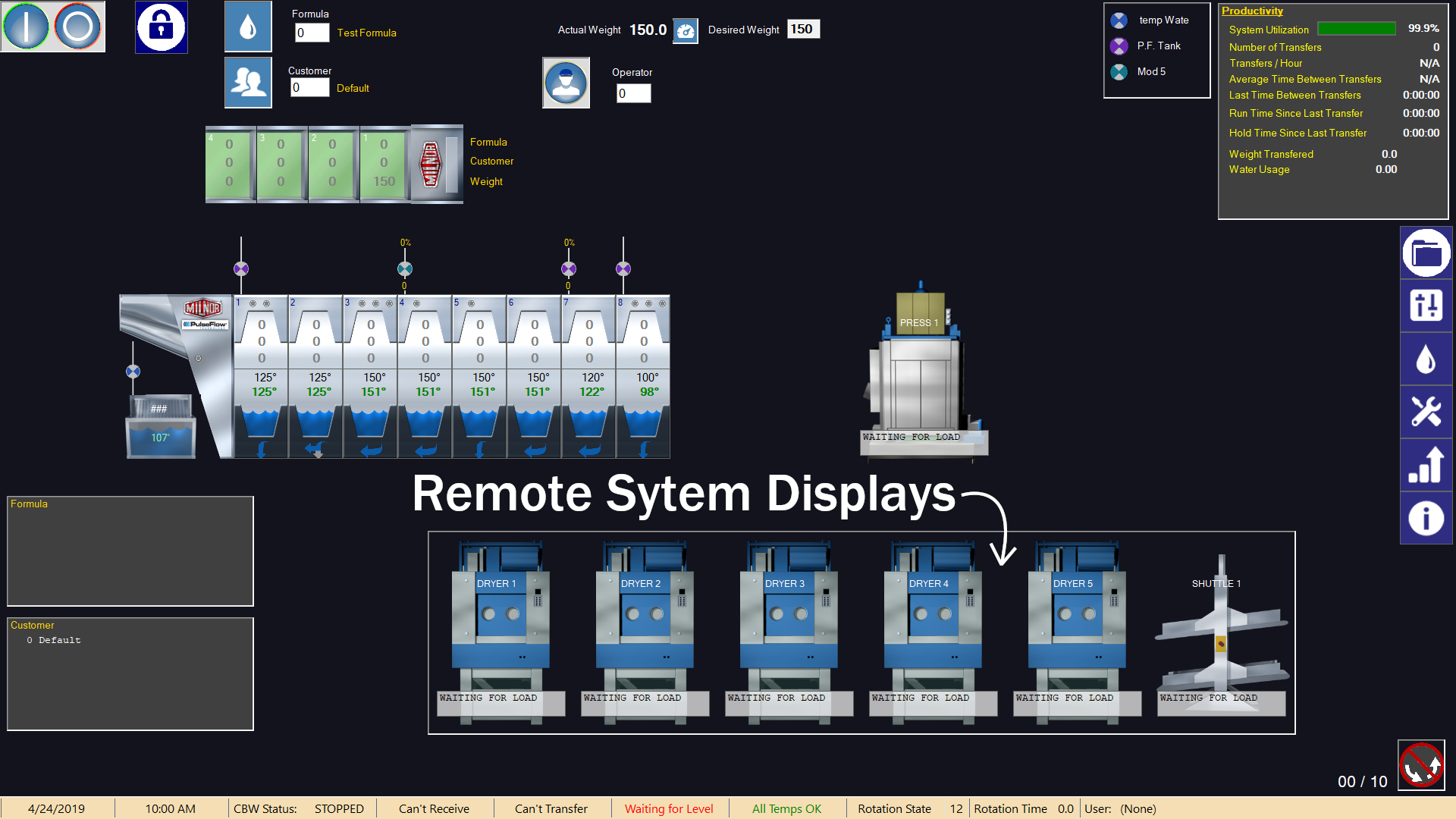Select the Dryer 5 remote display
Image resolution: width=1456 pixels, height=819 pixels.
pyautogui.click(x=1077, y=633)
